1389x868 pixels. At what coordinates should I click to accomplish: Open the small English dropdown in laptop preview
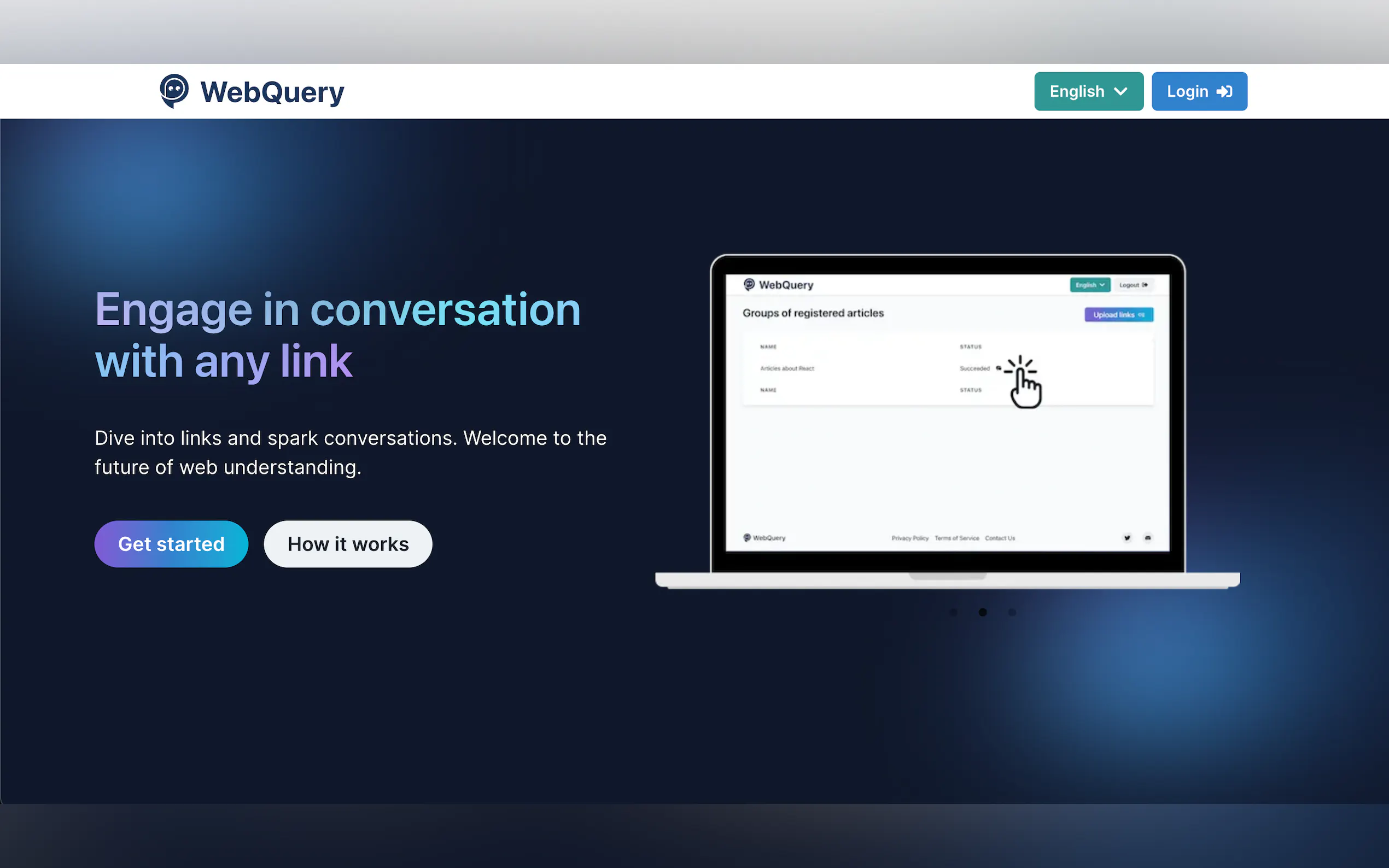click(1089, 285)
